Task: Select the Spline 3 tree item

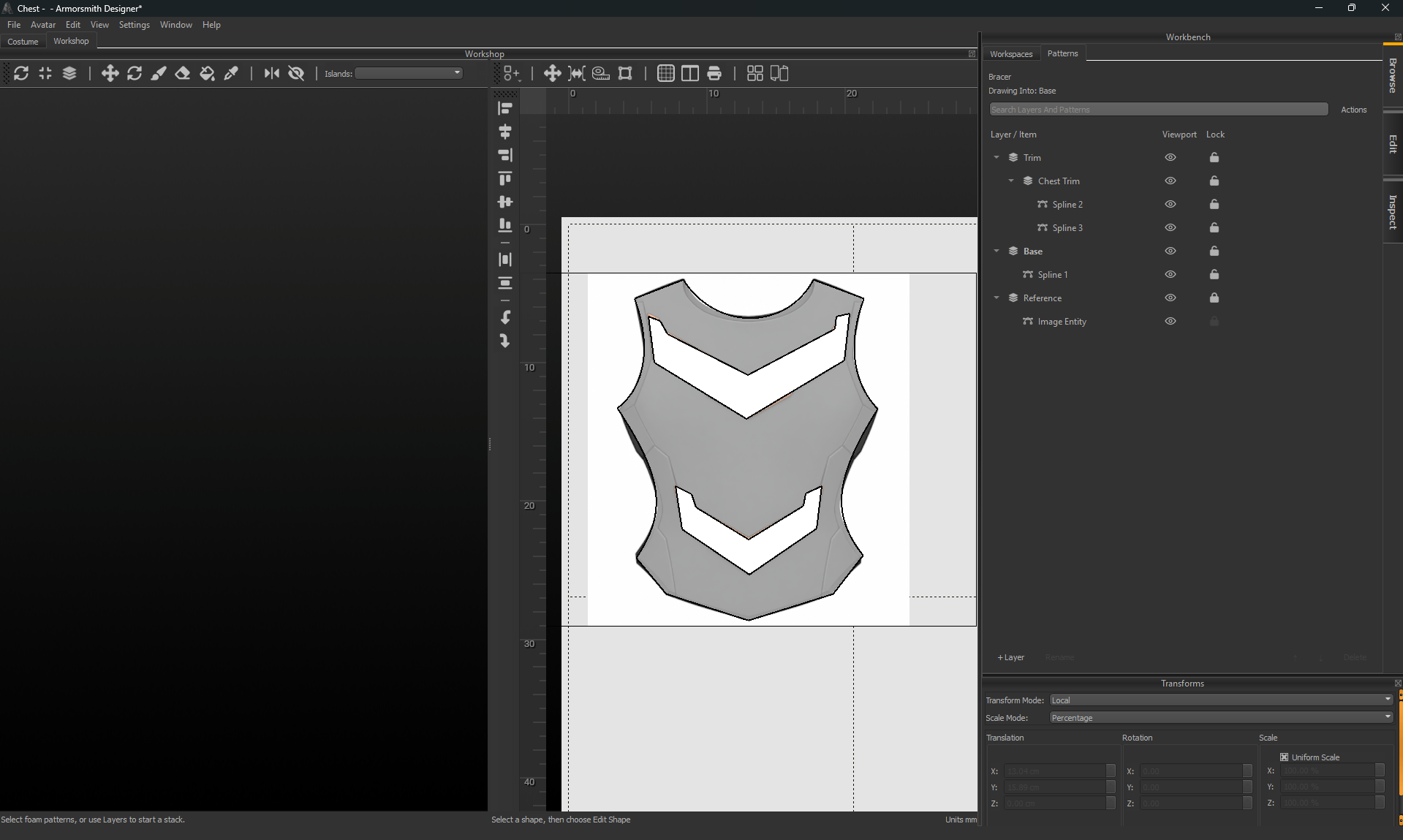Action: (1067, 228)
